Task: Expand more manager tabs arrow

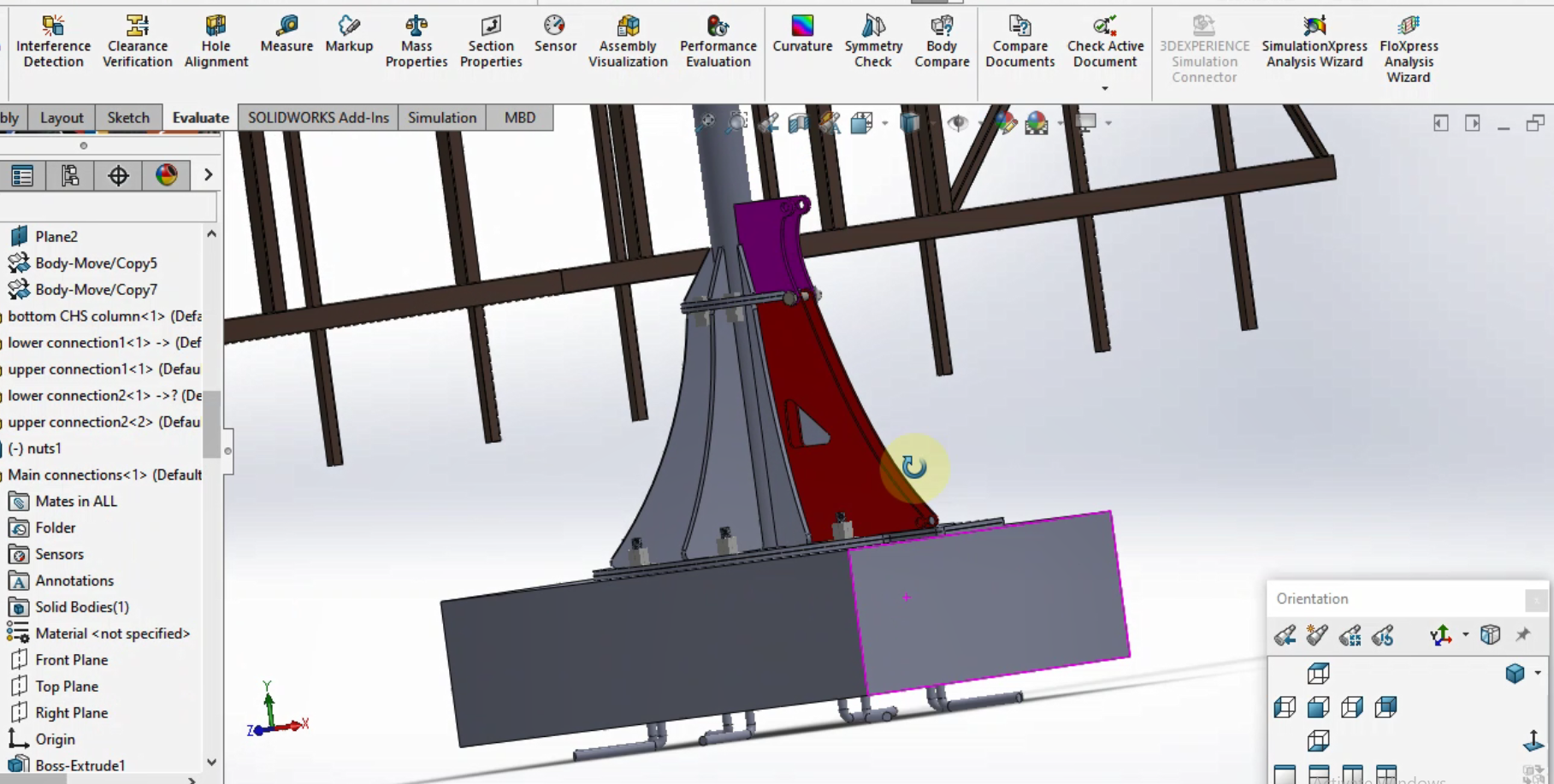Action: point(208,175)
